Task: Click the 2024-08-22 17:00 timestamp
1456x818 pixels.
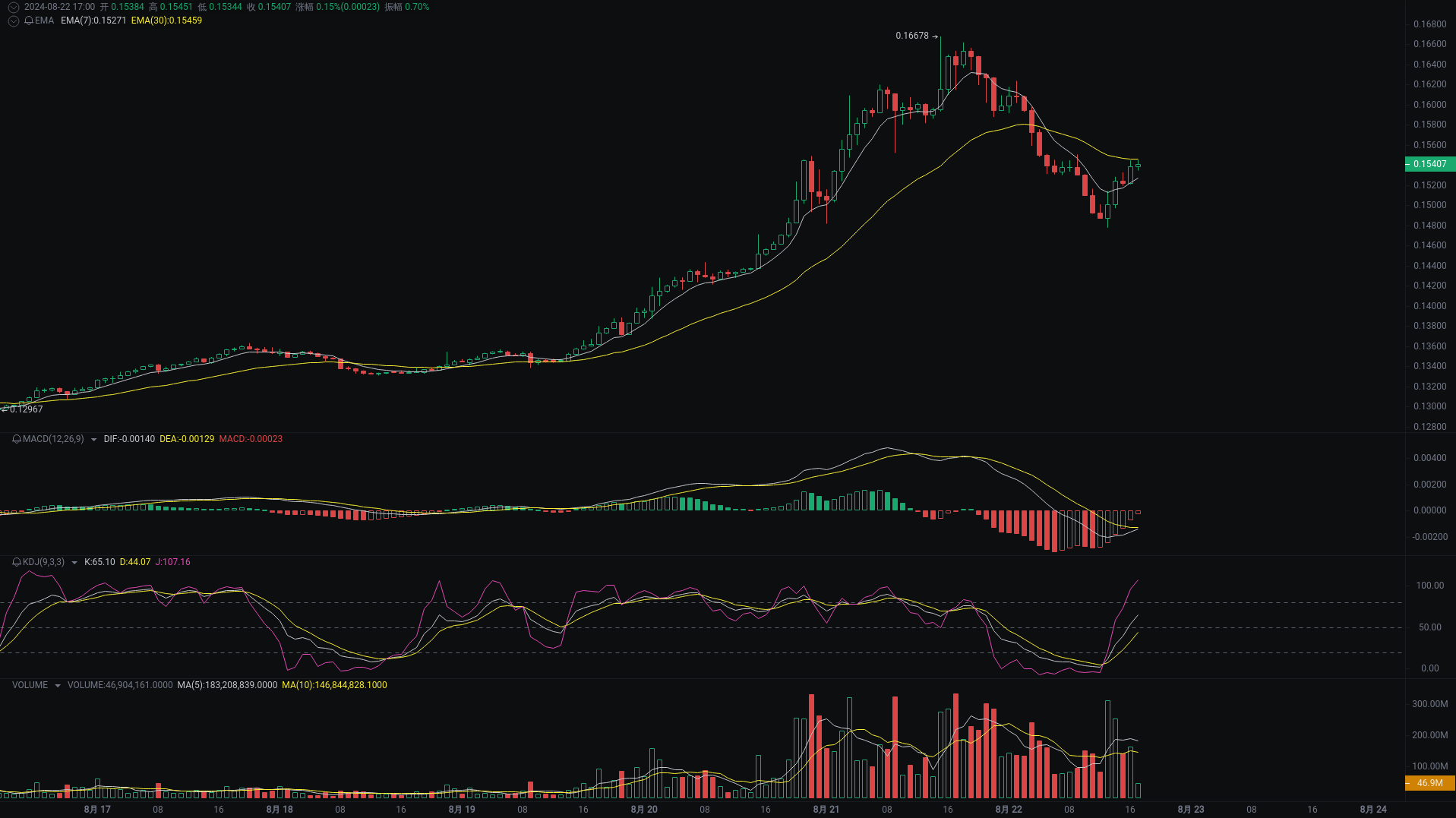Action: 59,7
